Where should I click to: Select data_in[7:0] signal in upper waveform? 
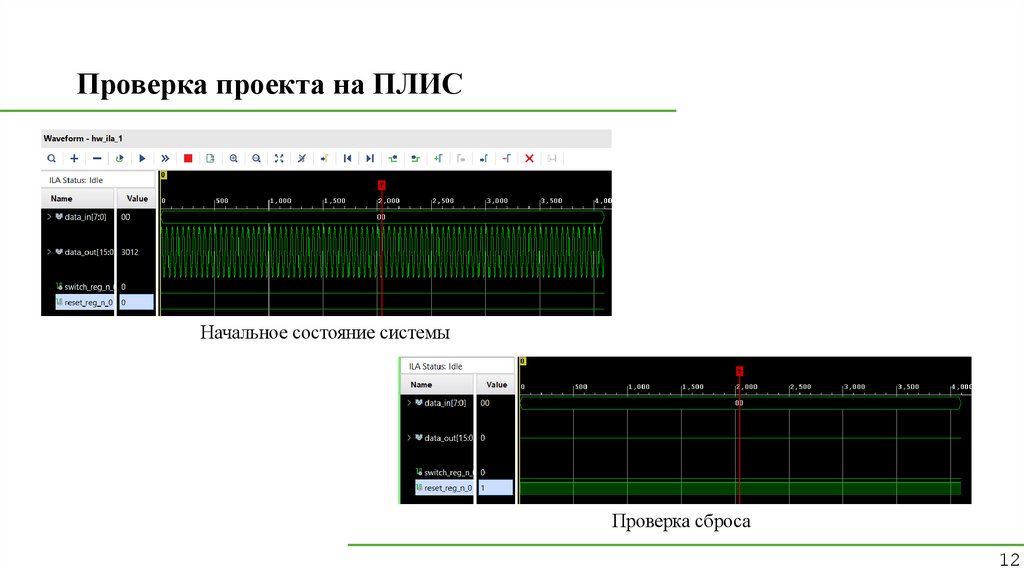click(85, 217)
